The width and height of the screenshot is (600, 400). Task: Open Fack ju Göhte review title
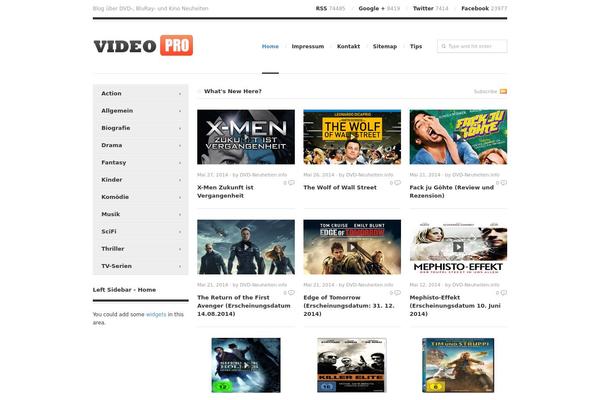point(452,191)
